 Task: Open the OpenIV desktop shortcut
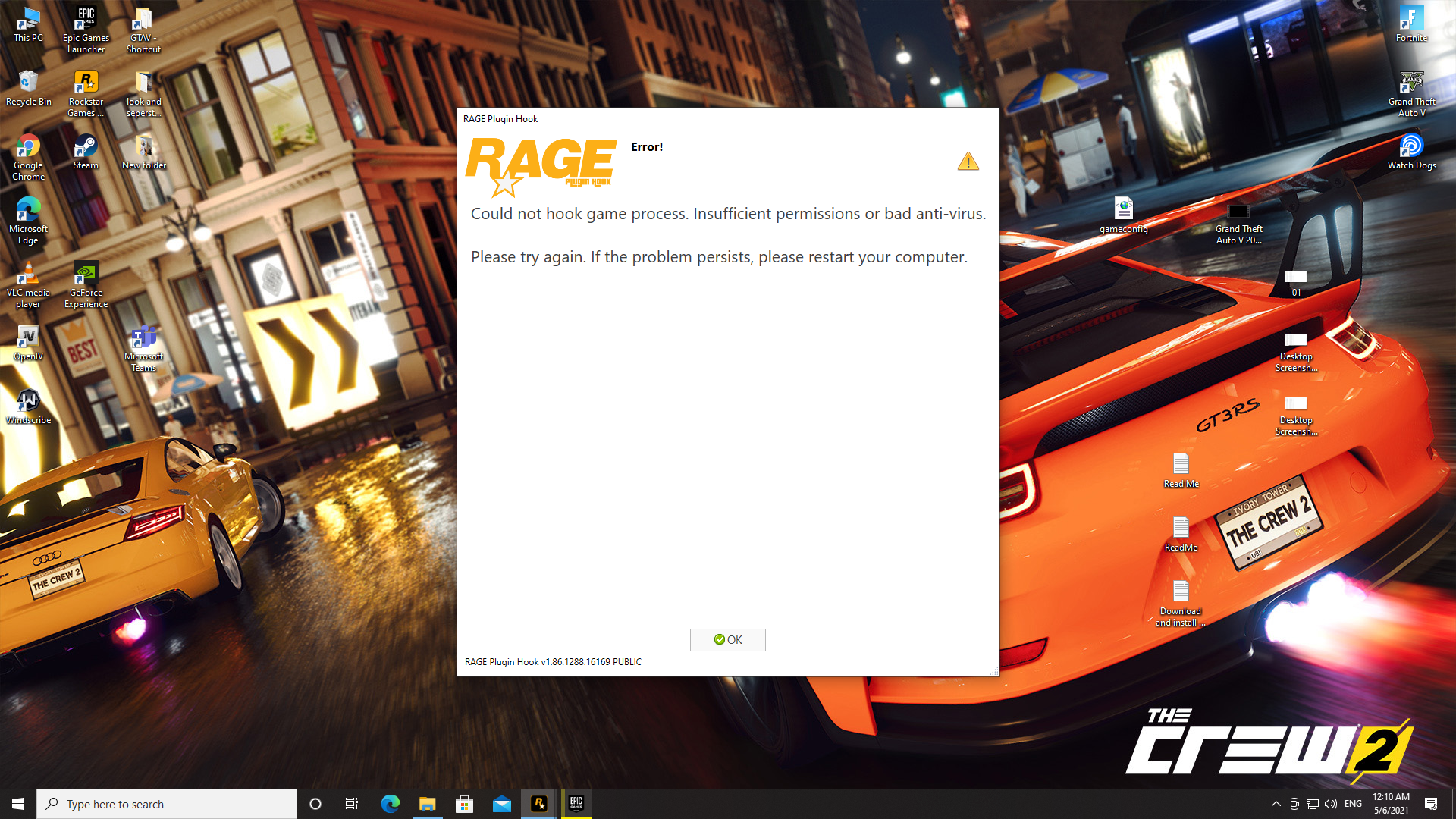pyautogui.click(x=28, y=338)
